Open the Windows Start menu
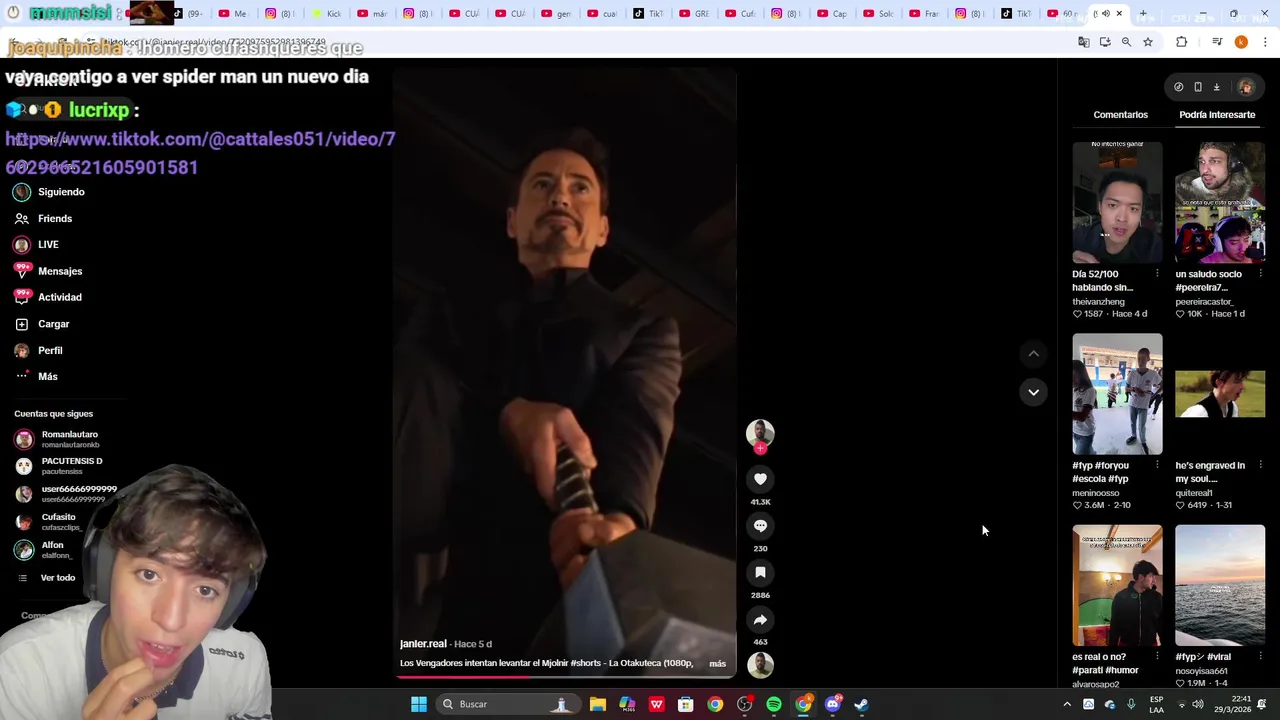The height and width of the screenshot is (720, 1280). (419, 704)
